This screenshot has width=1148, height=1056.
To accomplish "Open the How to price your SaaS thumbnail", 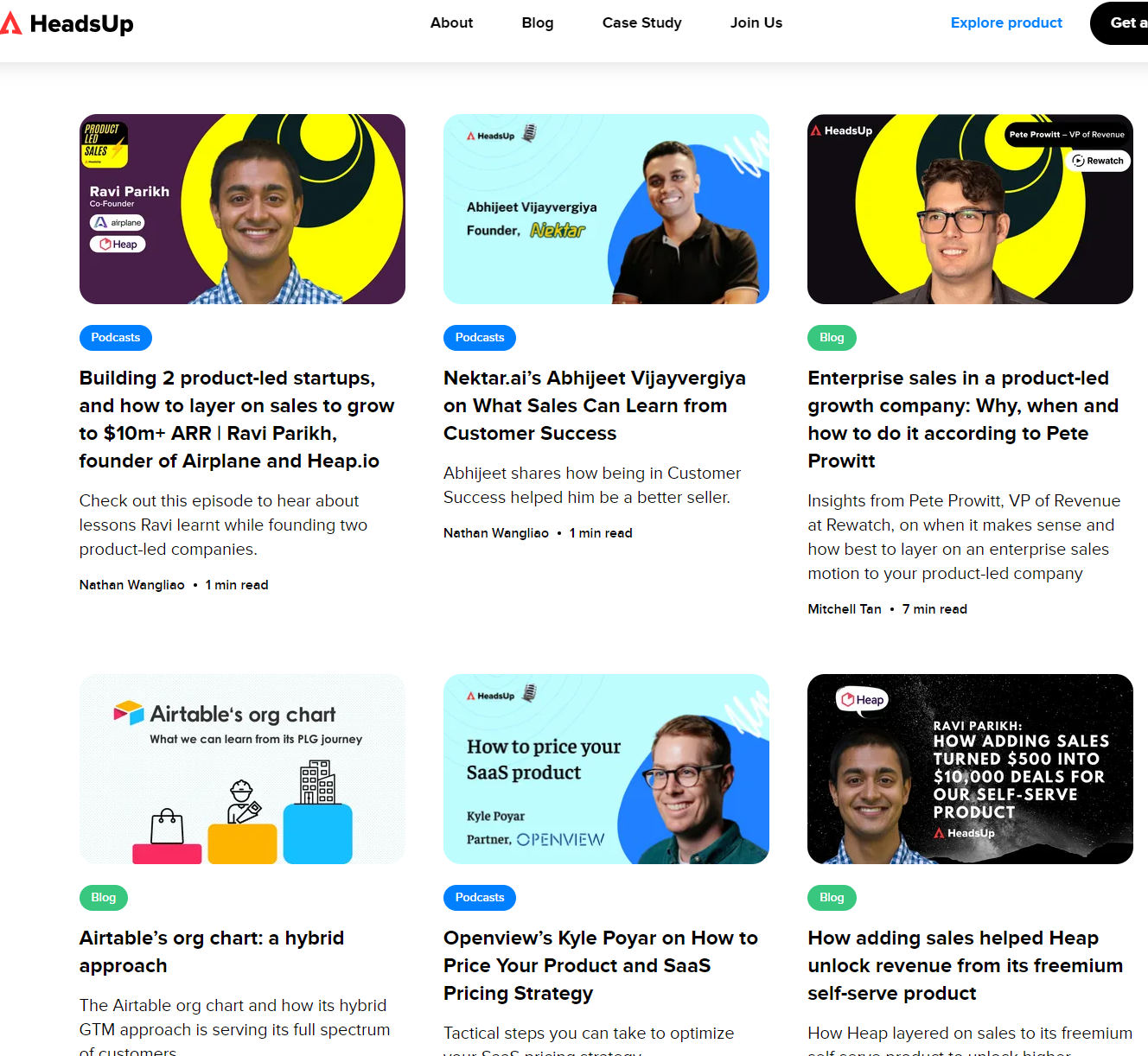I will coord(606,769).
